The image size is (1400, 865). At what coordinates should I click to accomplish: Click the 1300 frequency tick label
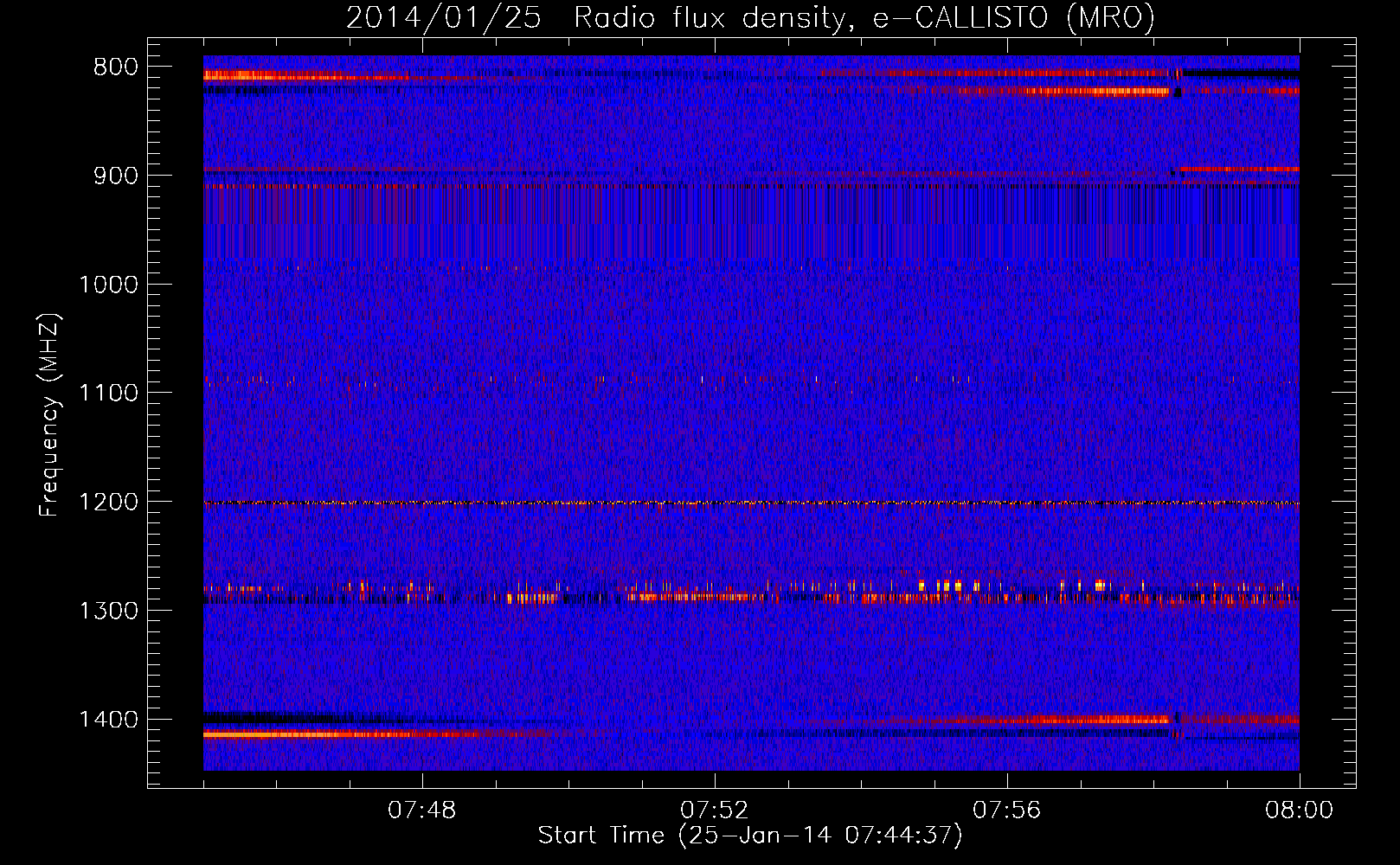pyautogui.click(x=108, y=611)
